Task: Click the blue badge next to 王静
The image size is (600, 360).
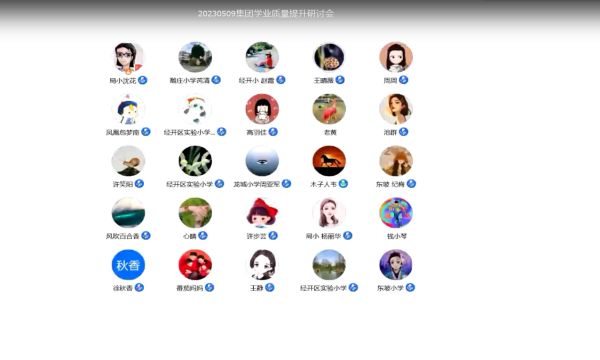Action: click(x=270, y=287)
